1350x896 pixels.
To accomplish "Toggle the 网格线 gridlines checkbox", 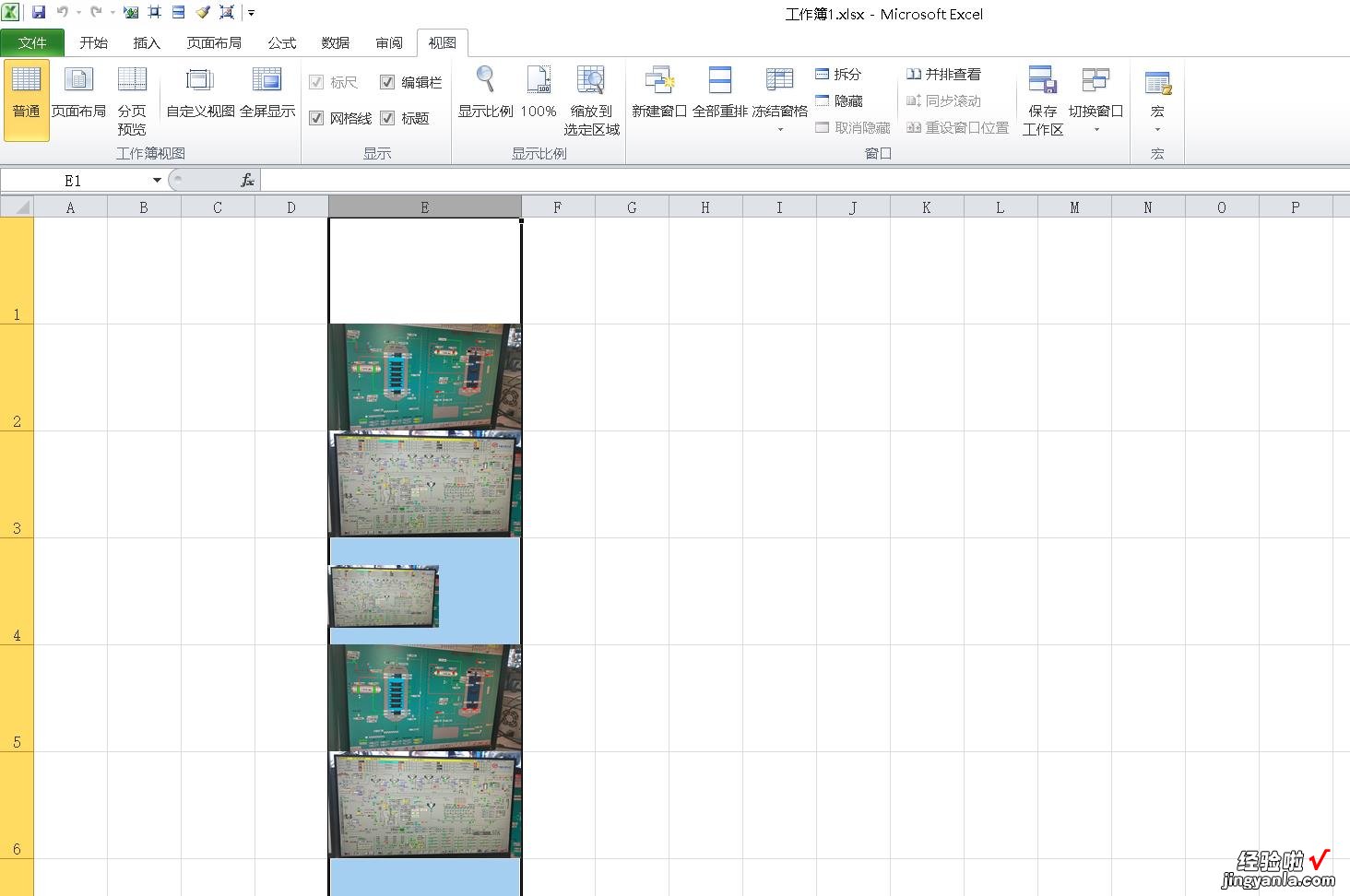I will [x=316, y=118].
